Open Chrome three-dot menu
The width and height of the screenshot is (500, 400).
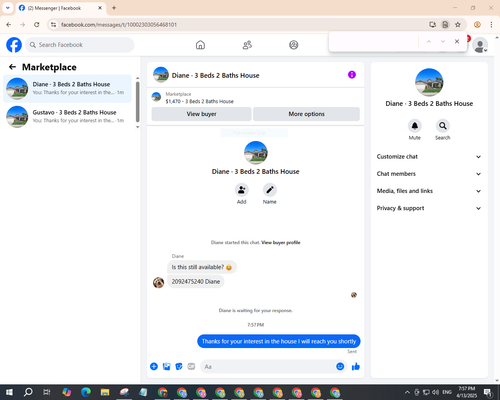point(491,25)
